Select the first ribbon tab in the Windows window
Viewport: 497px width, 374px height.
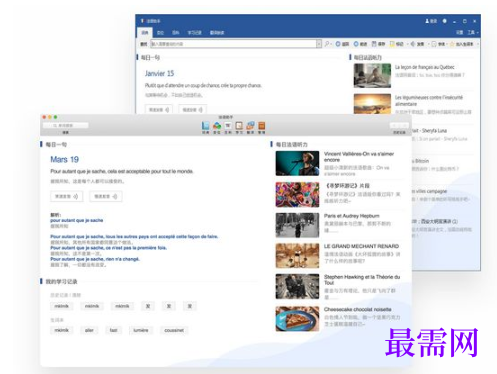[145, 33]
